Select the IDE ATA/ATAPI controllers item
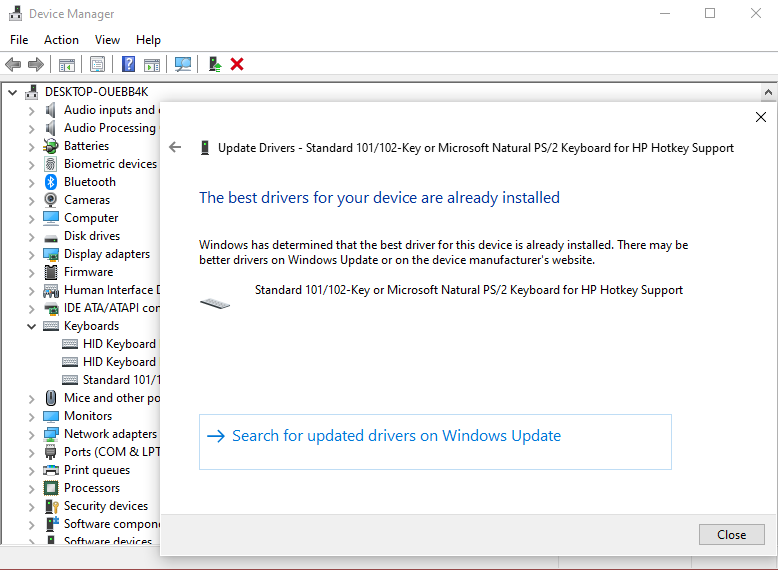 tap(102, 308)
